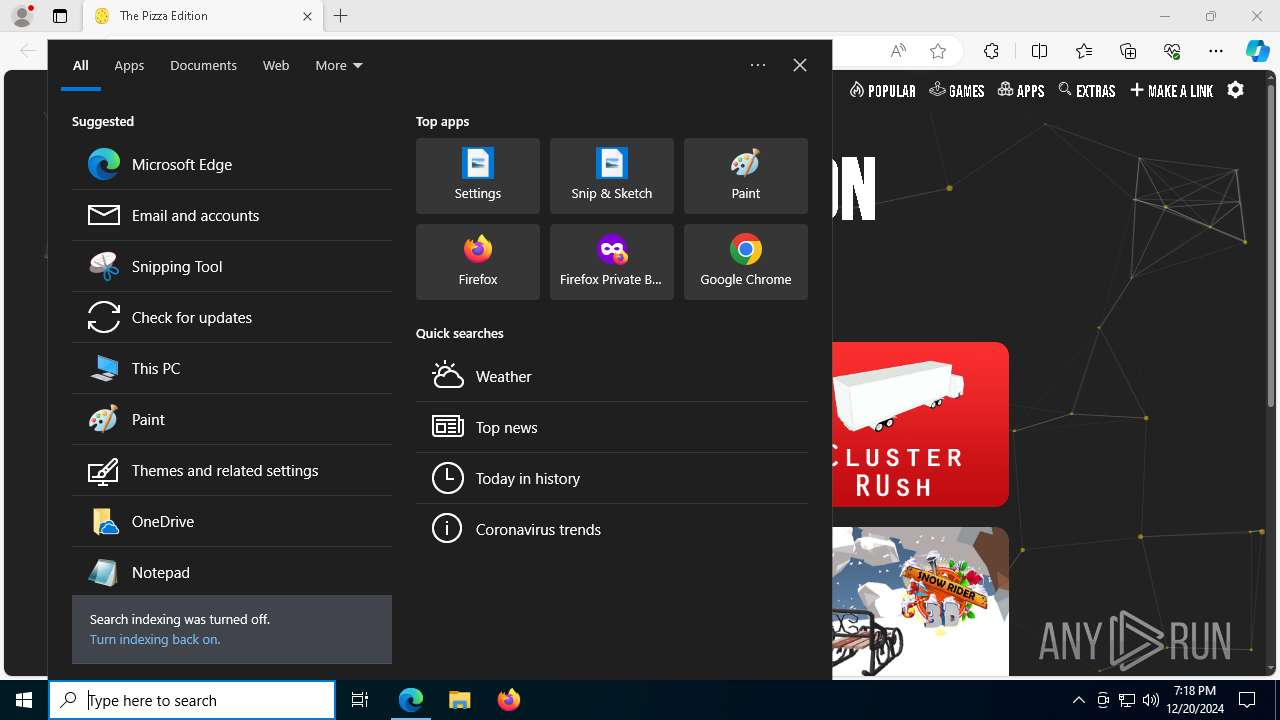Open APPS section on Pizza Edition site
Screen dimensions: 1280x720
pos(1021,91)
